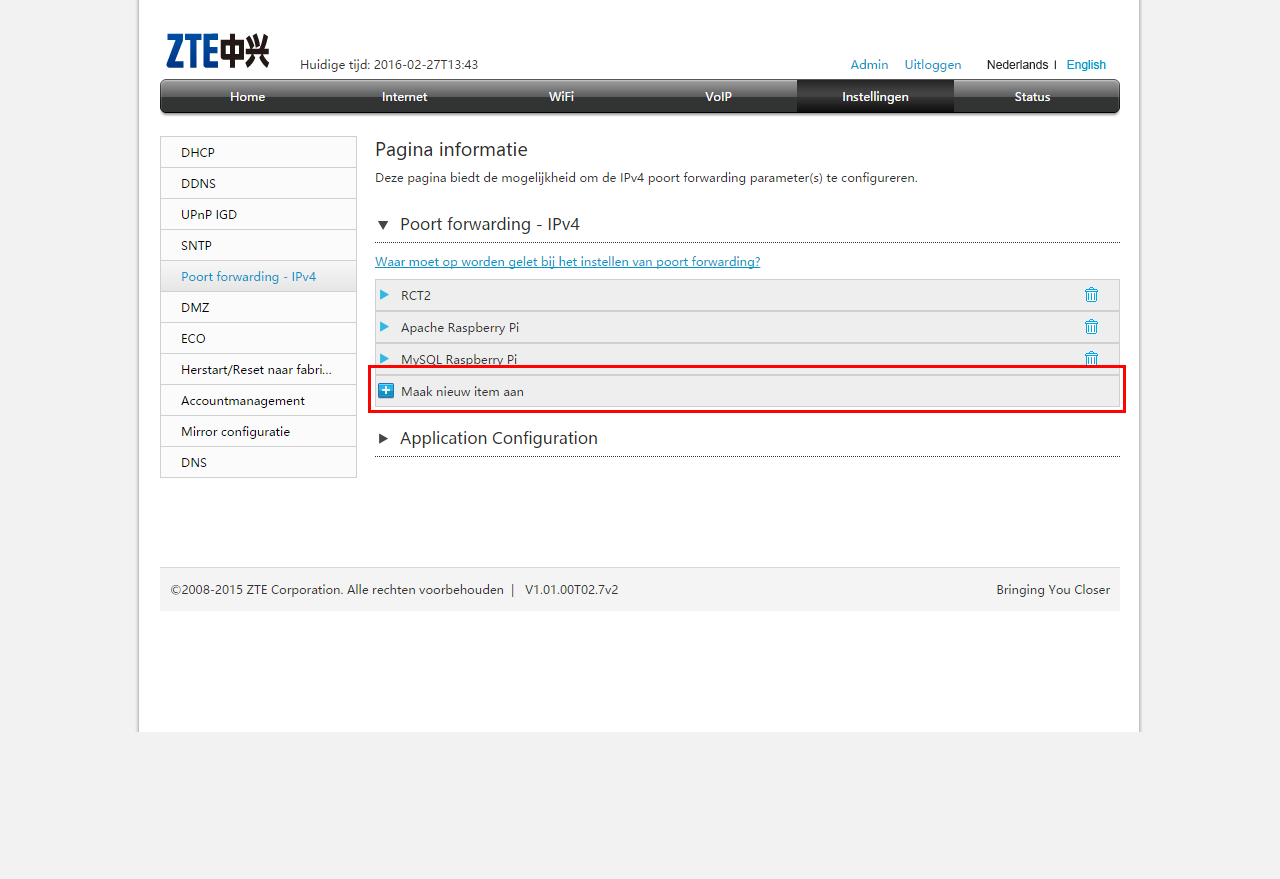
Task: Open DNS settings in sidebar
Action: point(258,462)
